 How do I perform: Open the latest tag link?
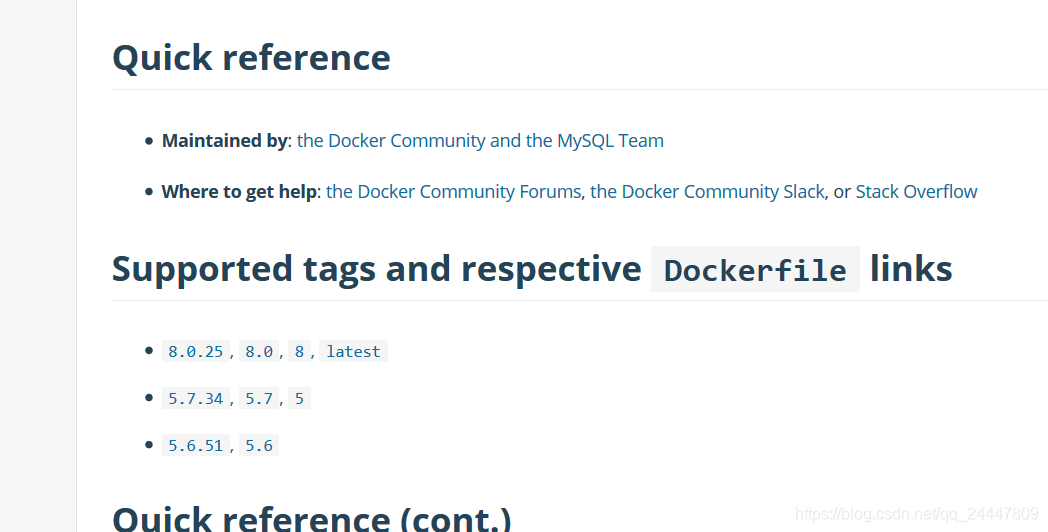pos(353,352)
